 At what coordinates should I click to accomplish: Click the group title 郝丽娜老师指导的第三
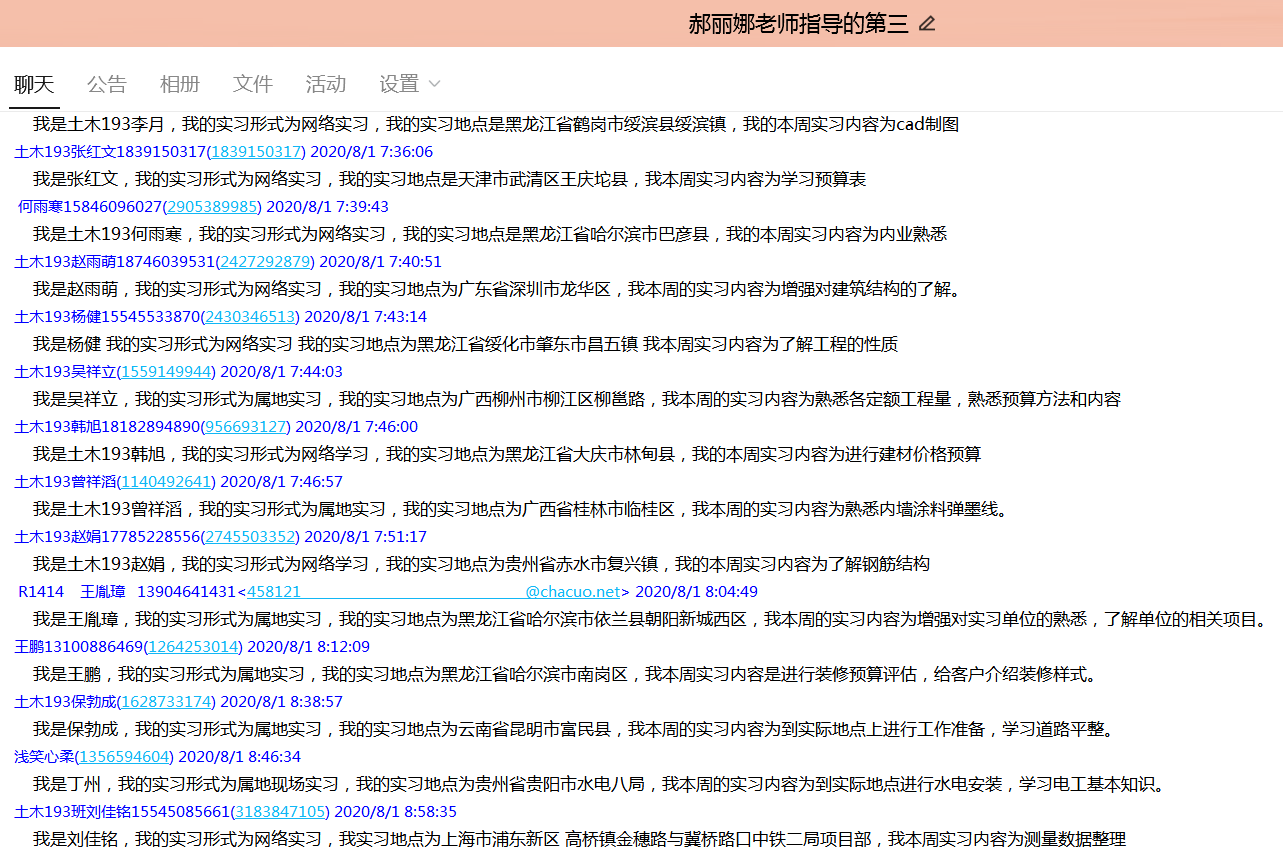coord(798,24)
